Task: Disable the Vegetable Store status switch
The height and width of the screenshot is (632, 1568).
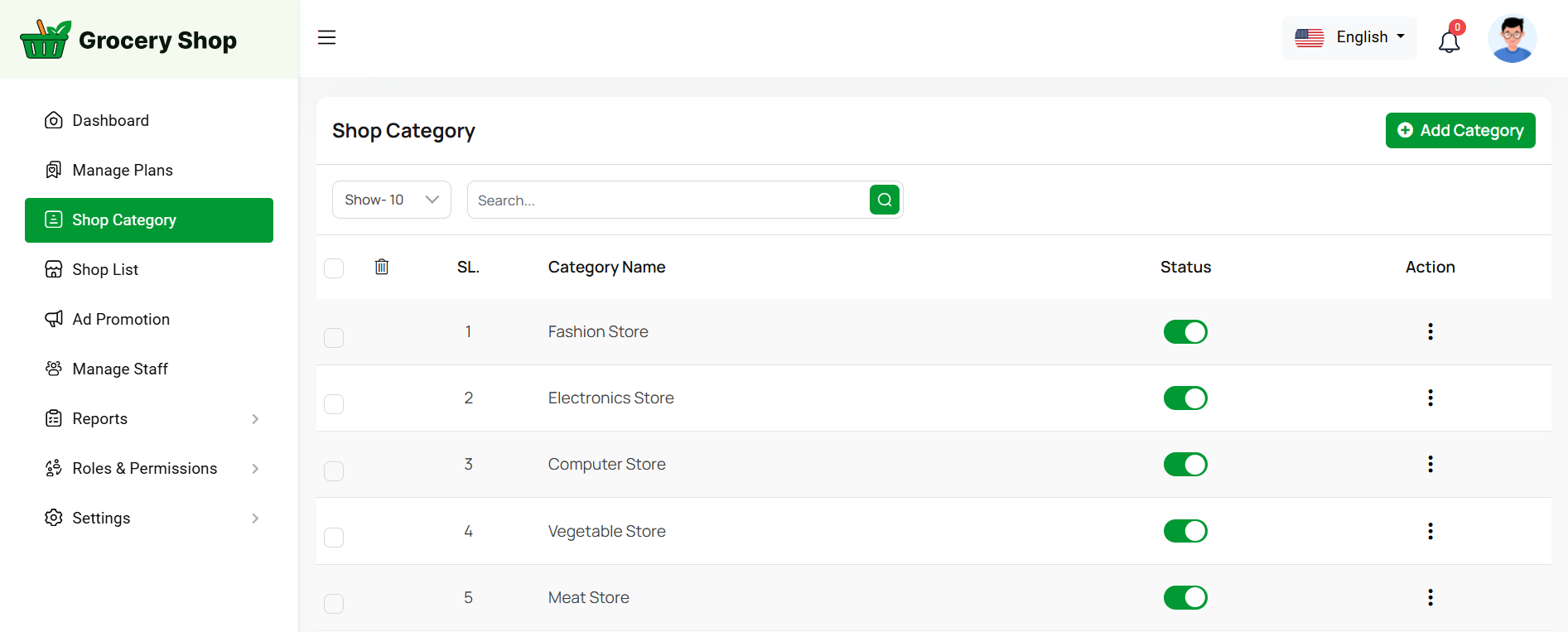Action: [x=1184, y=531]
